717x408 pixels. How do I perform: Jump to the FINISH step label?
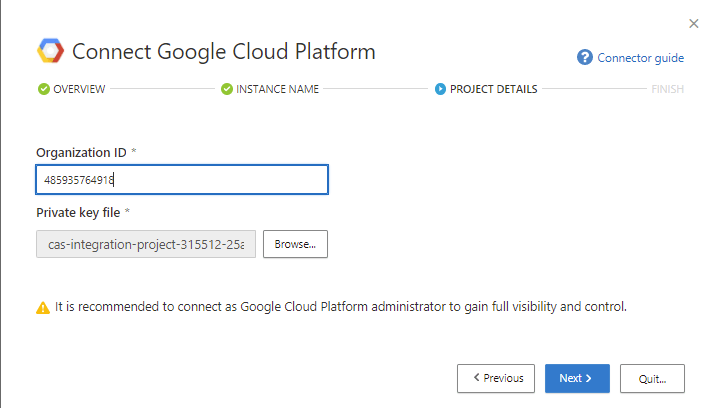tap(667, 89)
